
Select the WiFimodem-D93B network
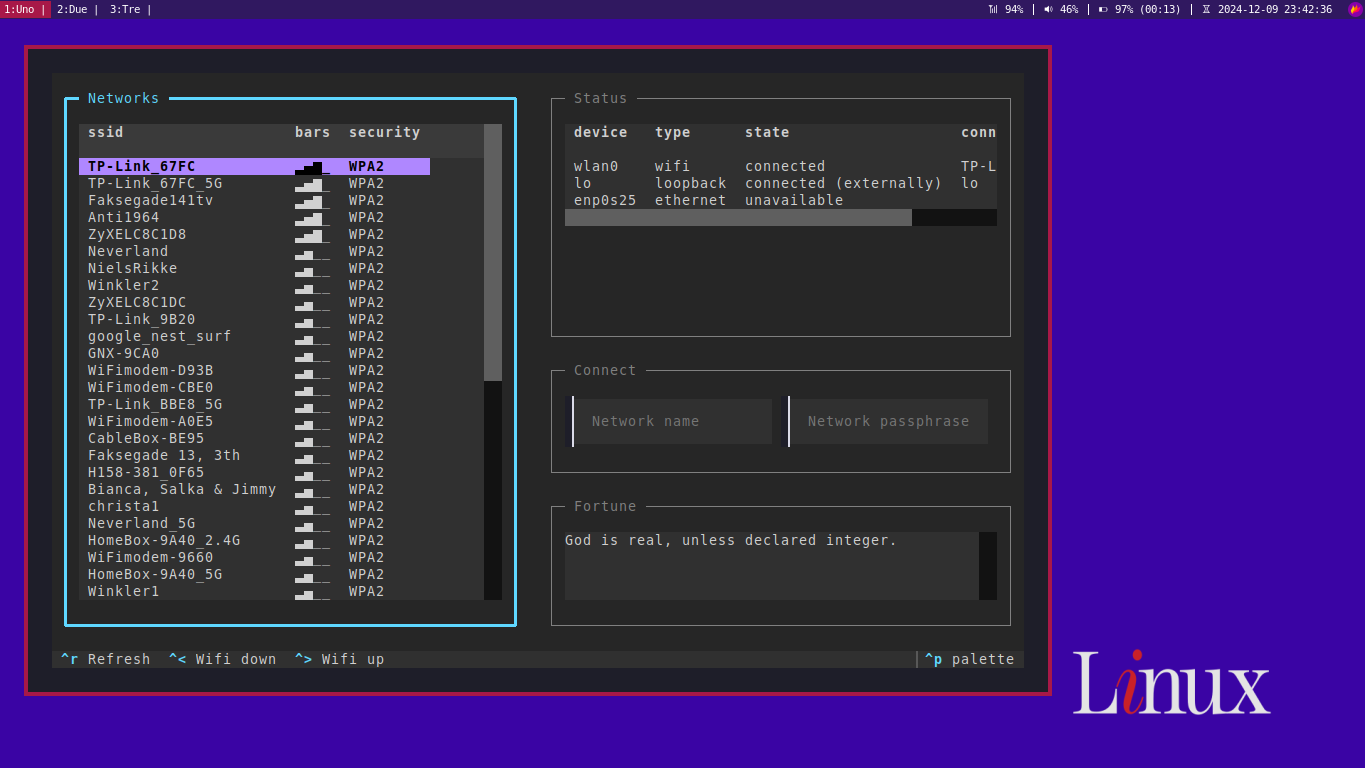tap(254, 370)
